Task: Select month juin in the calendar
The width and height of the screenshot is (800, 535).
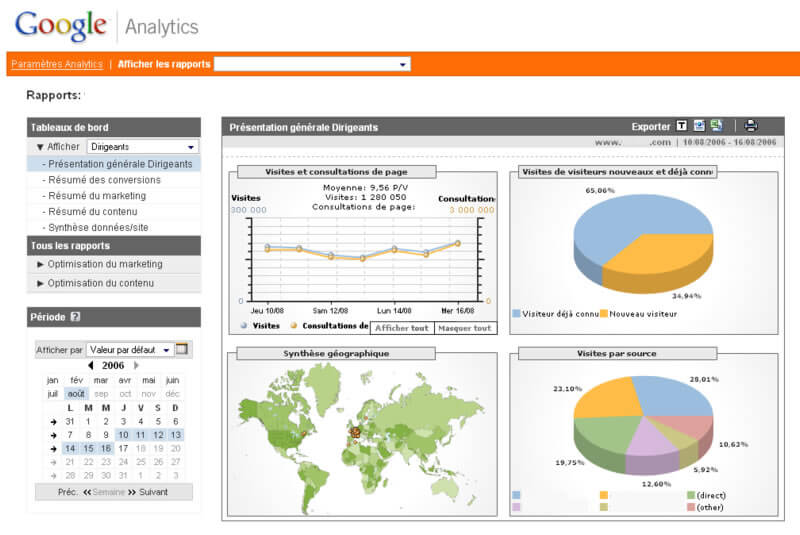Action: [172, 380]
